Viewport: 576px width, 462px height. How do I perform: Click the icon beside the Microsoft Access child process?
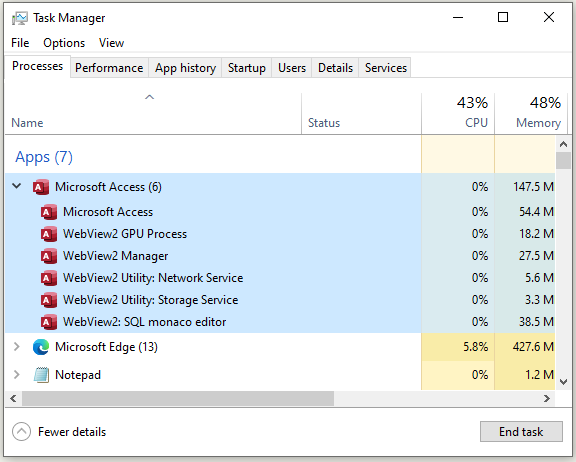tap(48, 212)
